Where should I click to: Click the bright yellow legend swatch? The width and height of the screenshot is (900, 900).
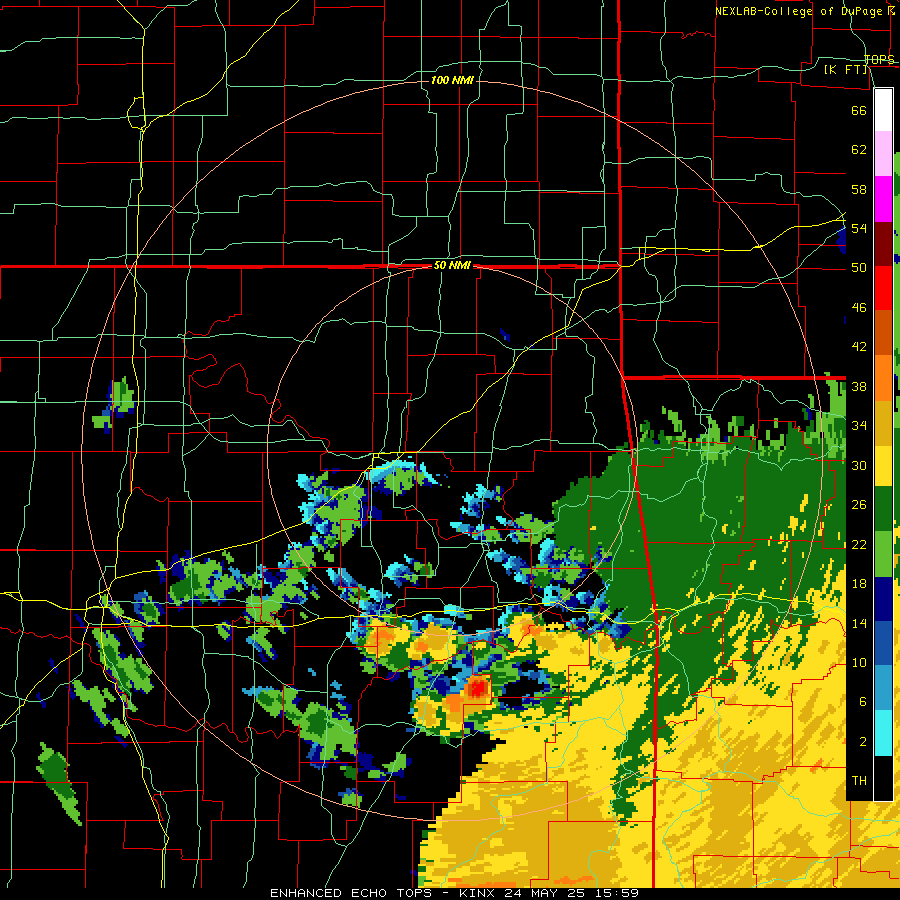click(883, 465)
